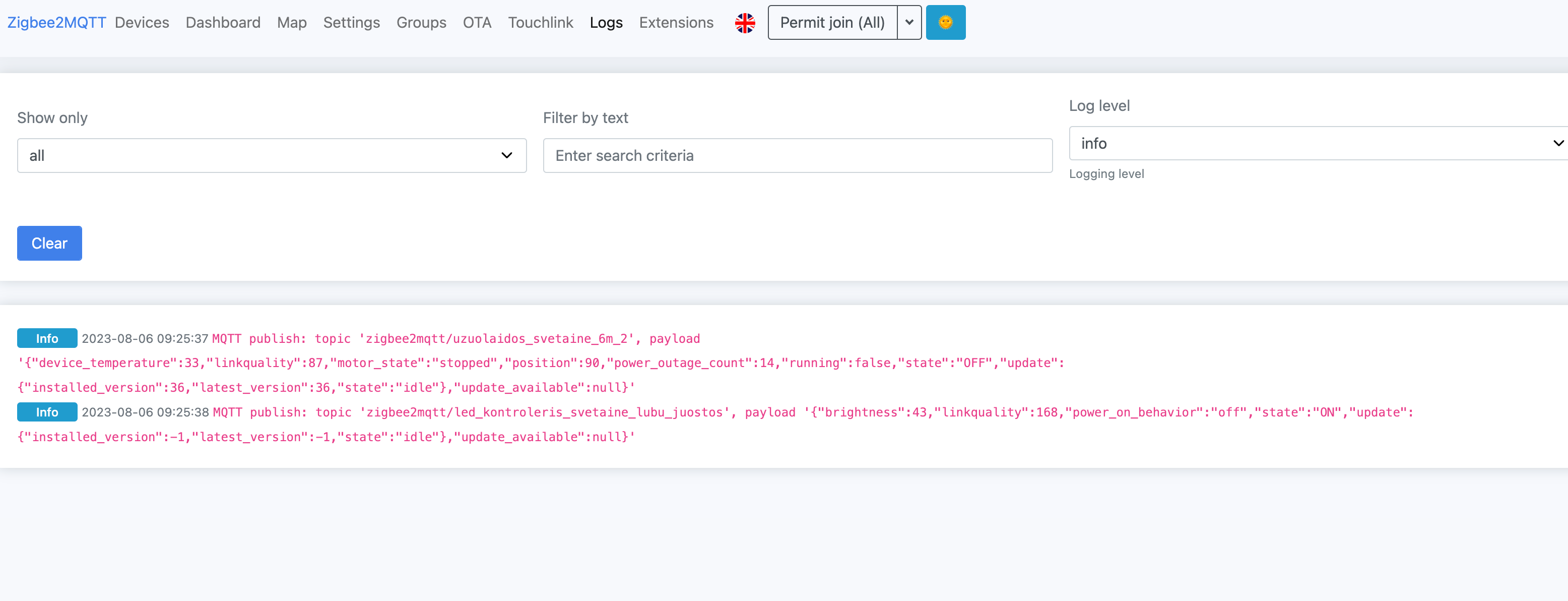Switch to the Touchlink page

[541, 23]
